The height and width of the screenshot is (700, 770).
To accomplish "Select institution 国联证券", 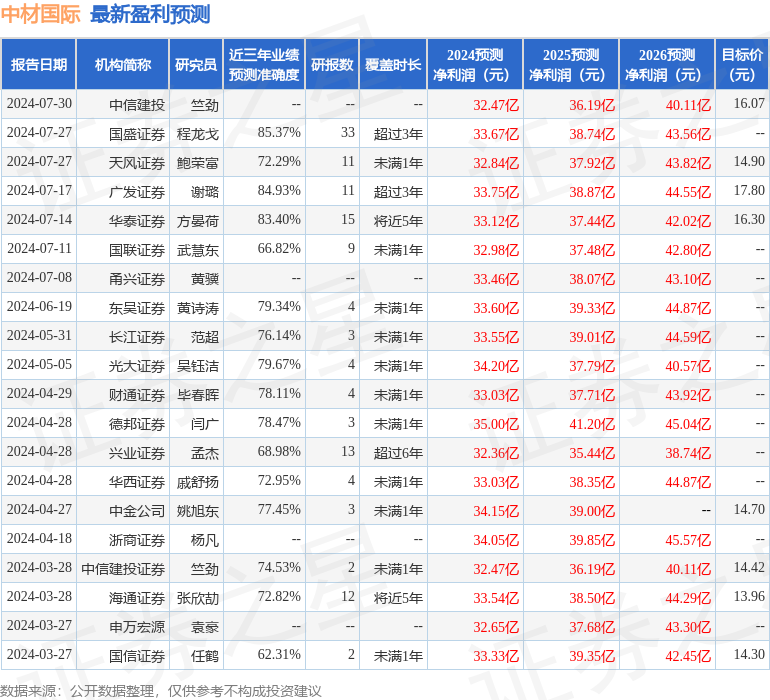I will coord(137,250).
